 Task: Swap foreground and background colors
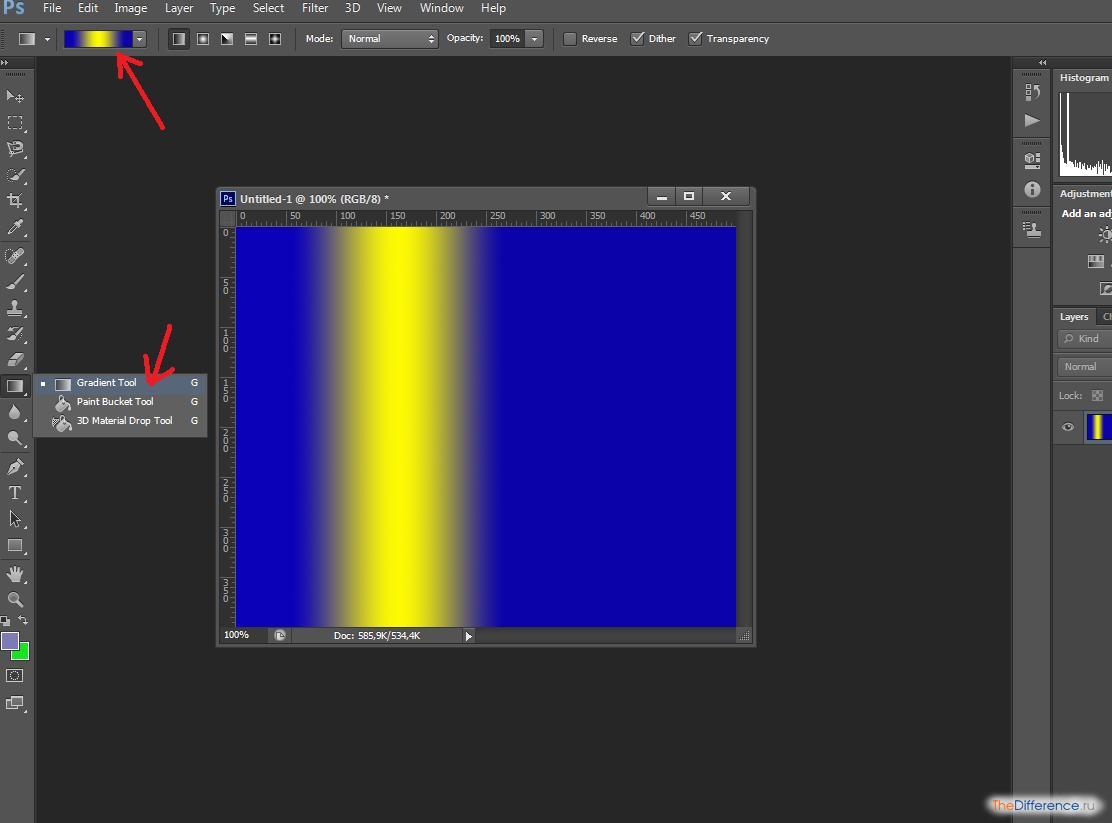pyautogui.click(x=23, y=621)
